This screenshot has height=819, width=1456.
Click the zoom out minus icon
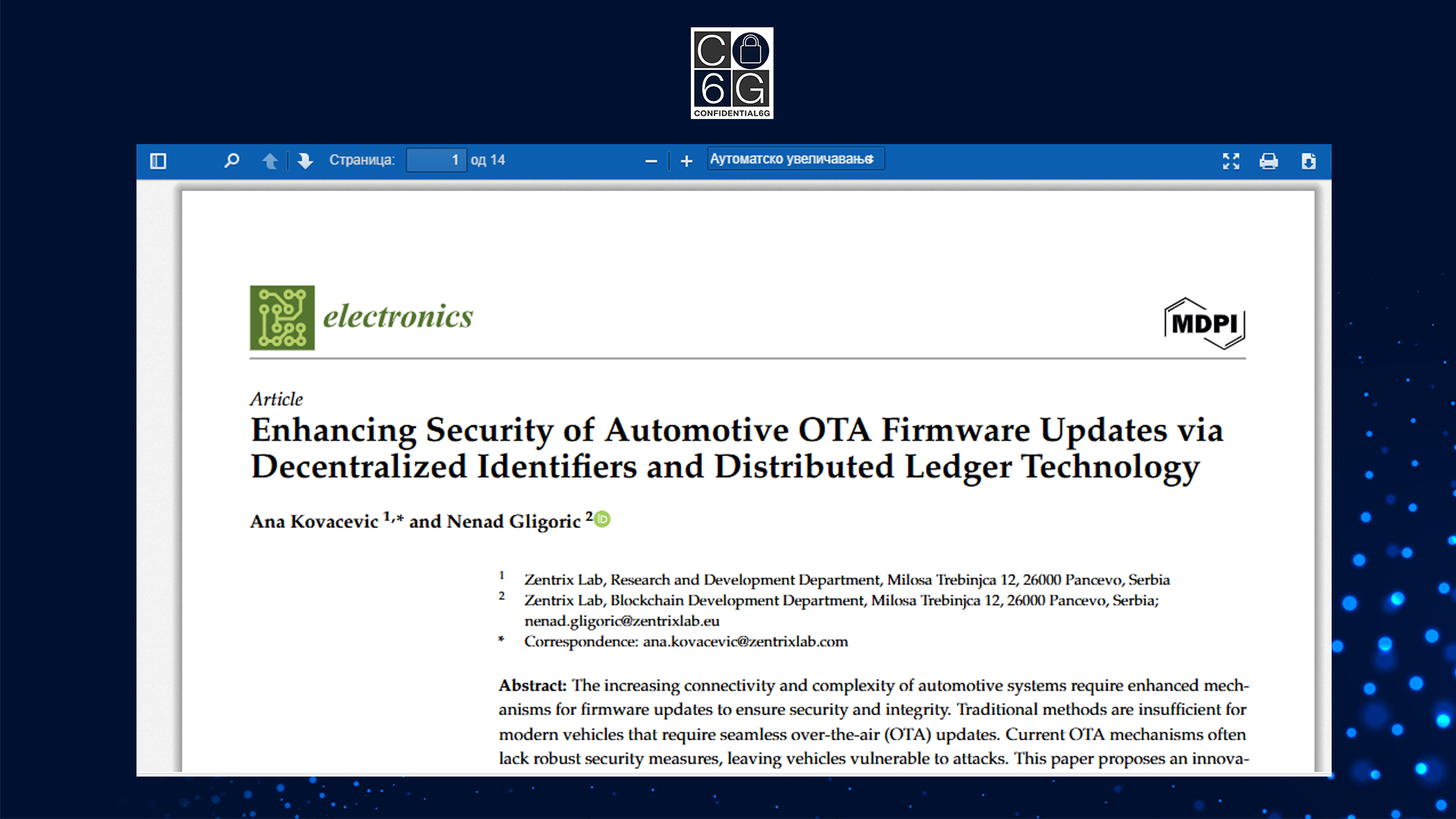[649, 160]
